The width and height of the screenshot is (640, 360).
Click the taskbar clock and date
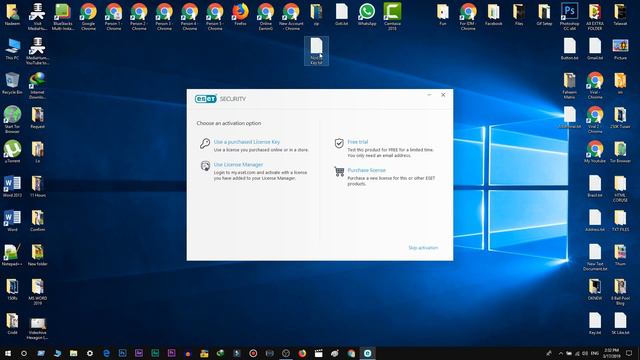pos(611,353)
